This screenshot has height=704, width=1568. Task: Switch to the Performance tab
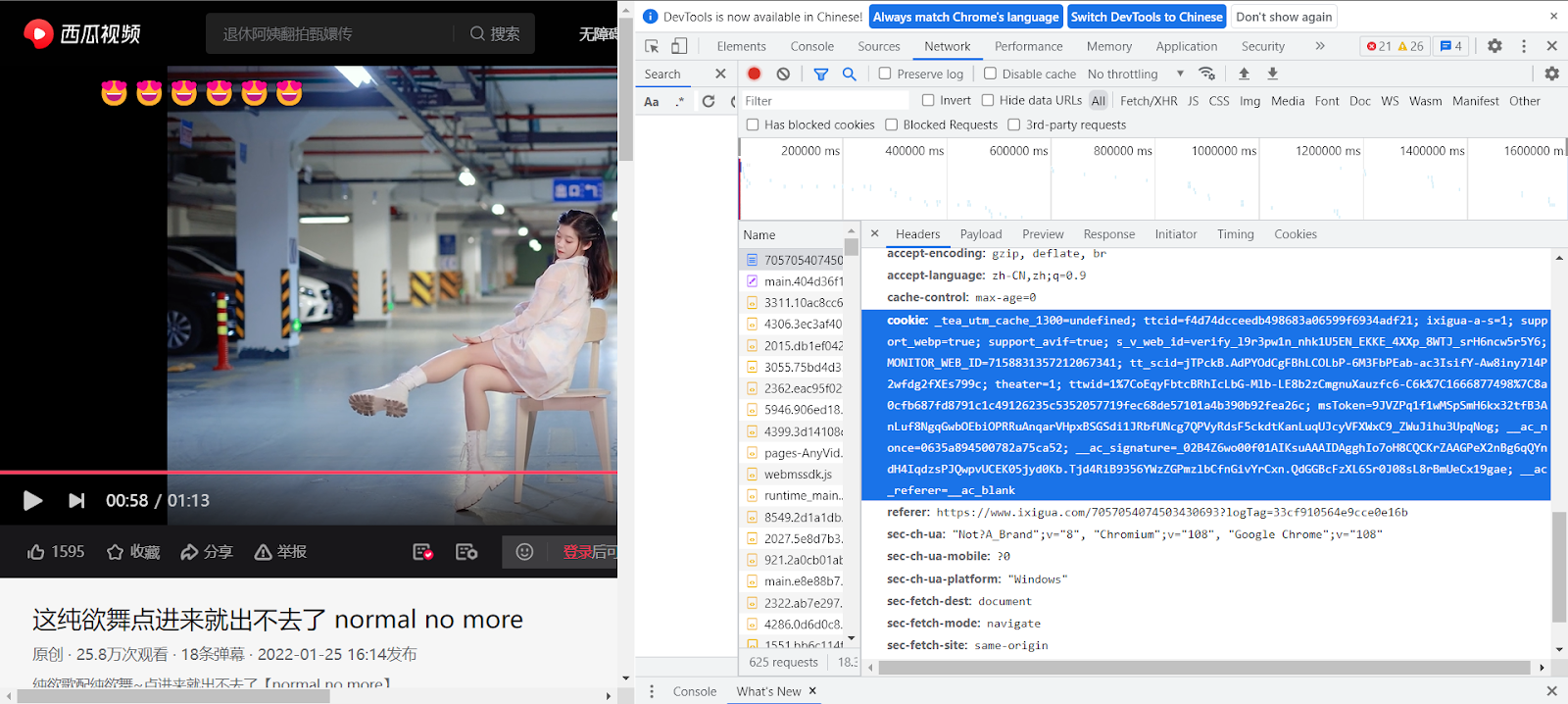pyautogui.click(x=1028, y=46)
